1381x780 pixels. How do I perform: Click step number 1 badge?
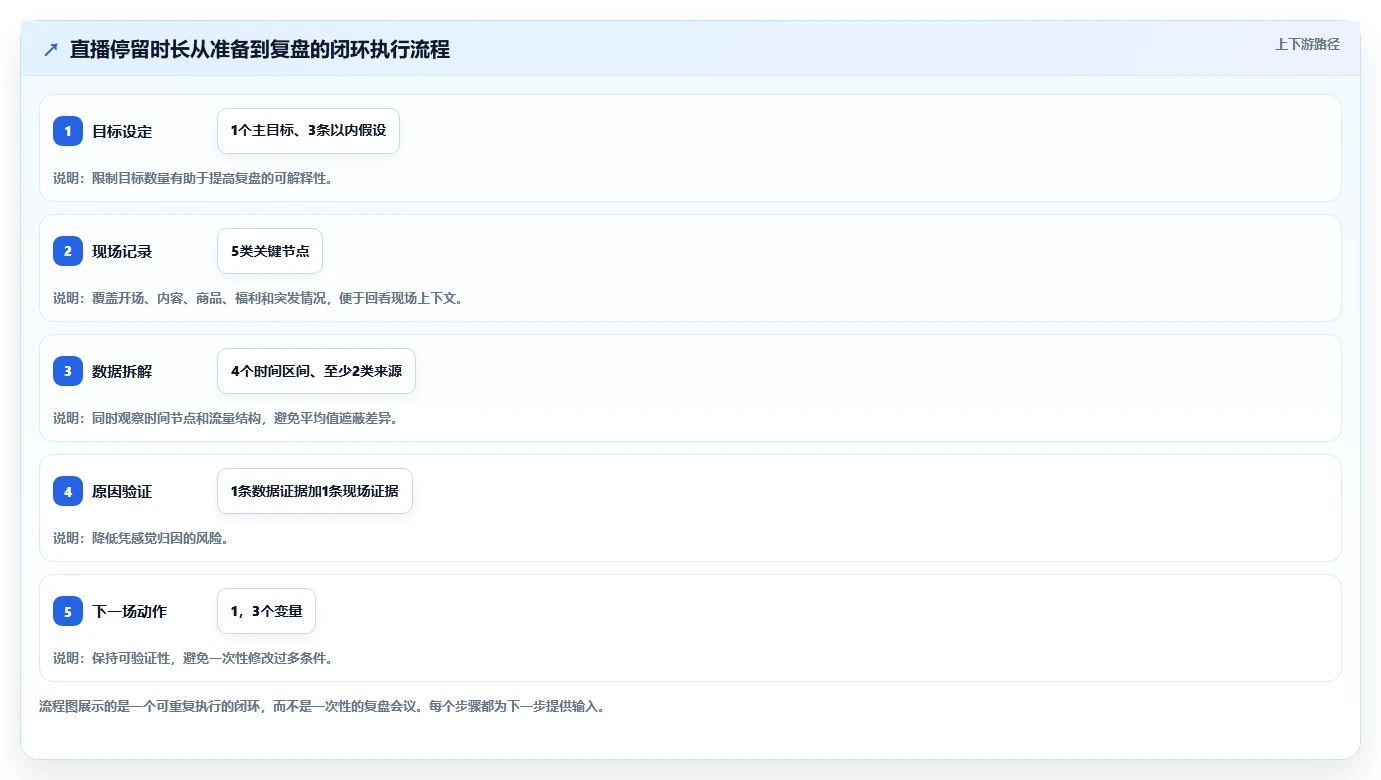(68, 131)
